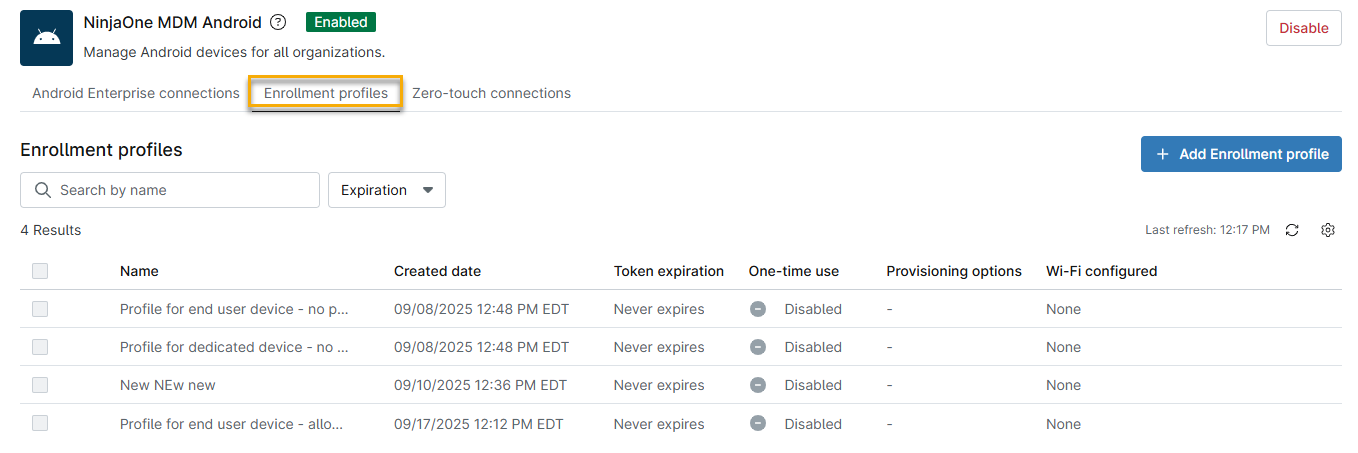
Task: Select checkbox for dedicated device profile row
Action: [40, 347]
